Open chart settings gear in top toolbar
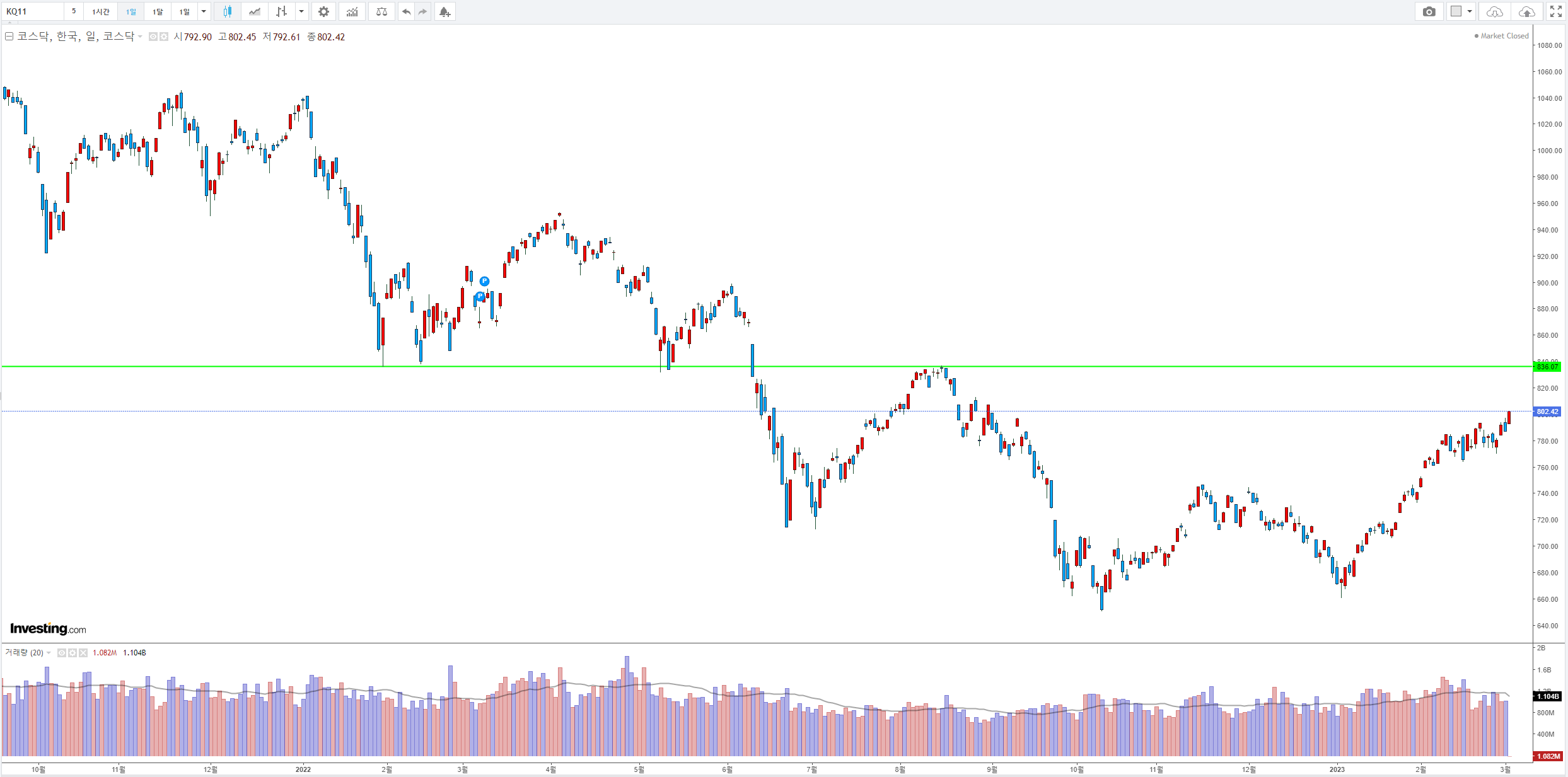The image size is (1568, 777). pyautogui.click(x=323, y=11)
